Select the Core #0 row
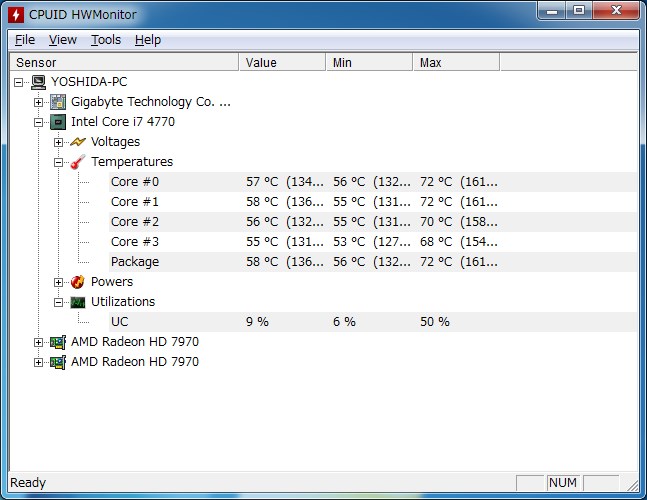Viewport: 647px width, 500px height. point(372,182)
